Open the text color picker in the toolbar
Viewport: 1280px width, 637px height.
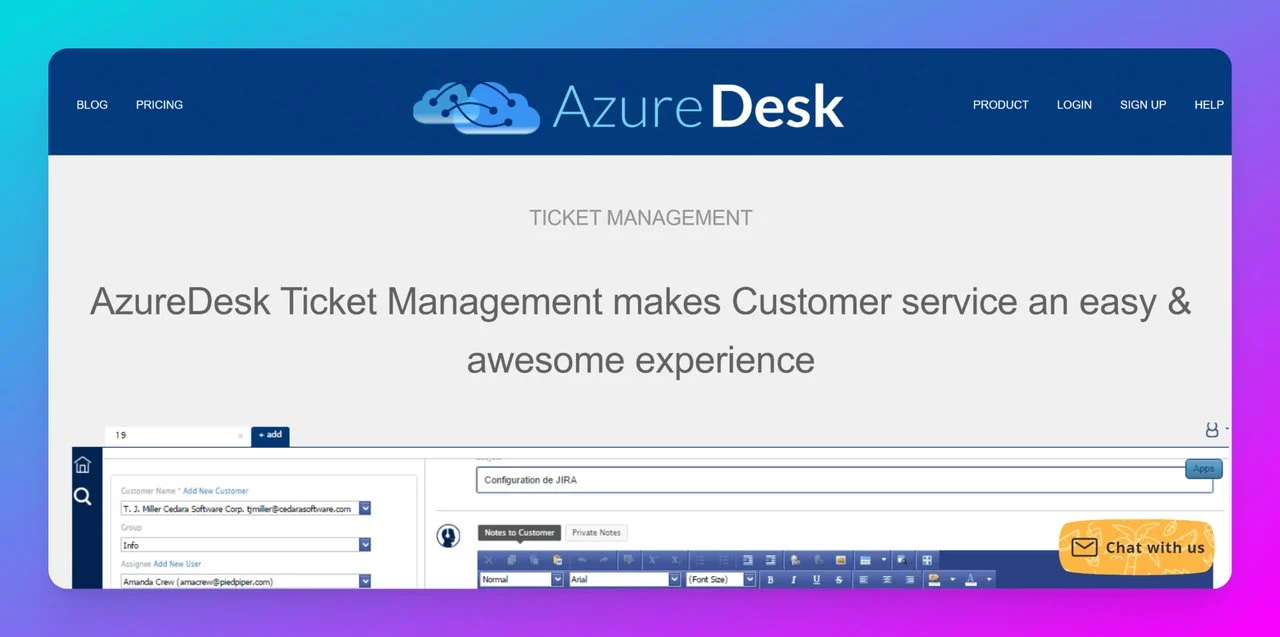click(x=971, y=579)
